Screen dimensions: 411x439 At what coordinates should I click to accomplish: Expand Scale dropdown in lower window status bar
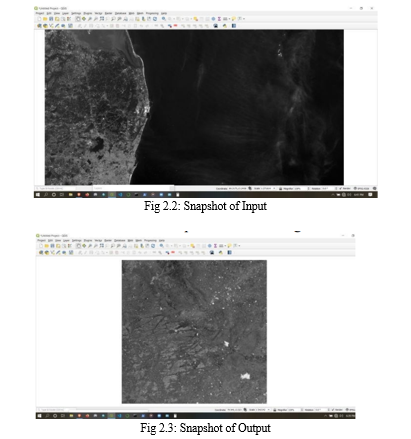tap(268, 409)
